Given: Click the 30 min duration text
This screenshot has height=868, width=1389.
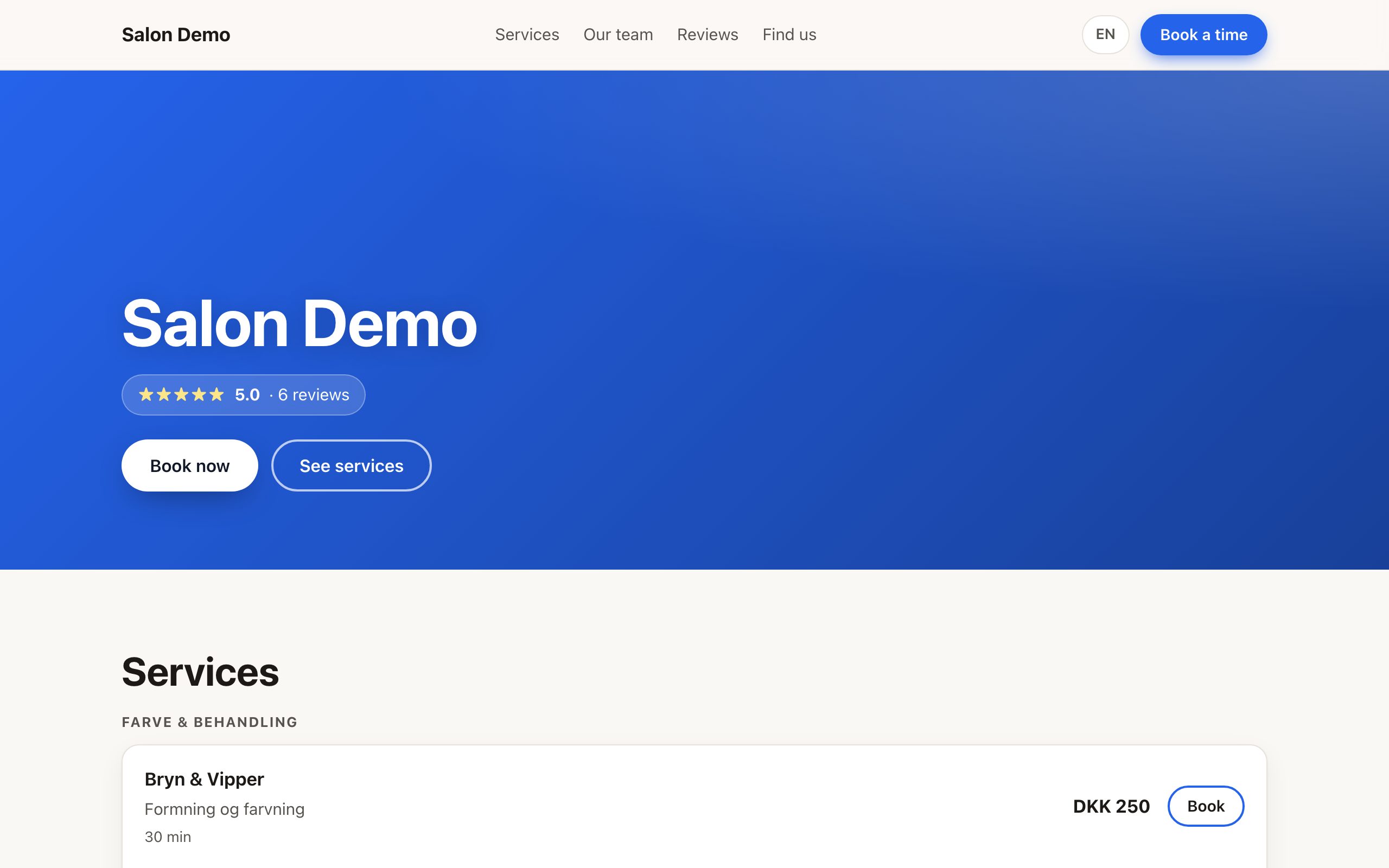Looking at the screenshot, I should click(x=168, y=837).
